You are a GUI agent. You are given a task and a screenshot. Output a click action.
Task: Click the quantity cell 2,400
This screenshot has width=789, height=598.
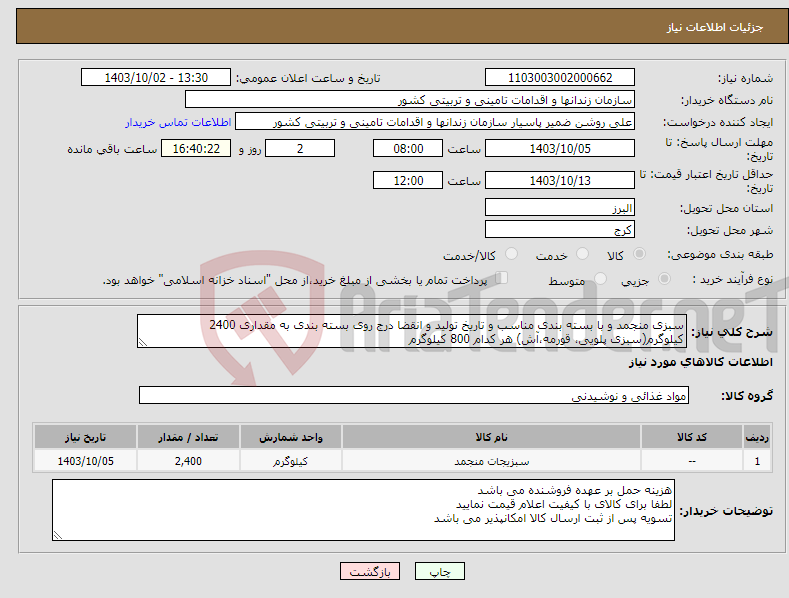pyautogui.click(x=188, y=461)
